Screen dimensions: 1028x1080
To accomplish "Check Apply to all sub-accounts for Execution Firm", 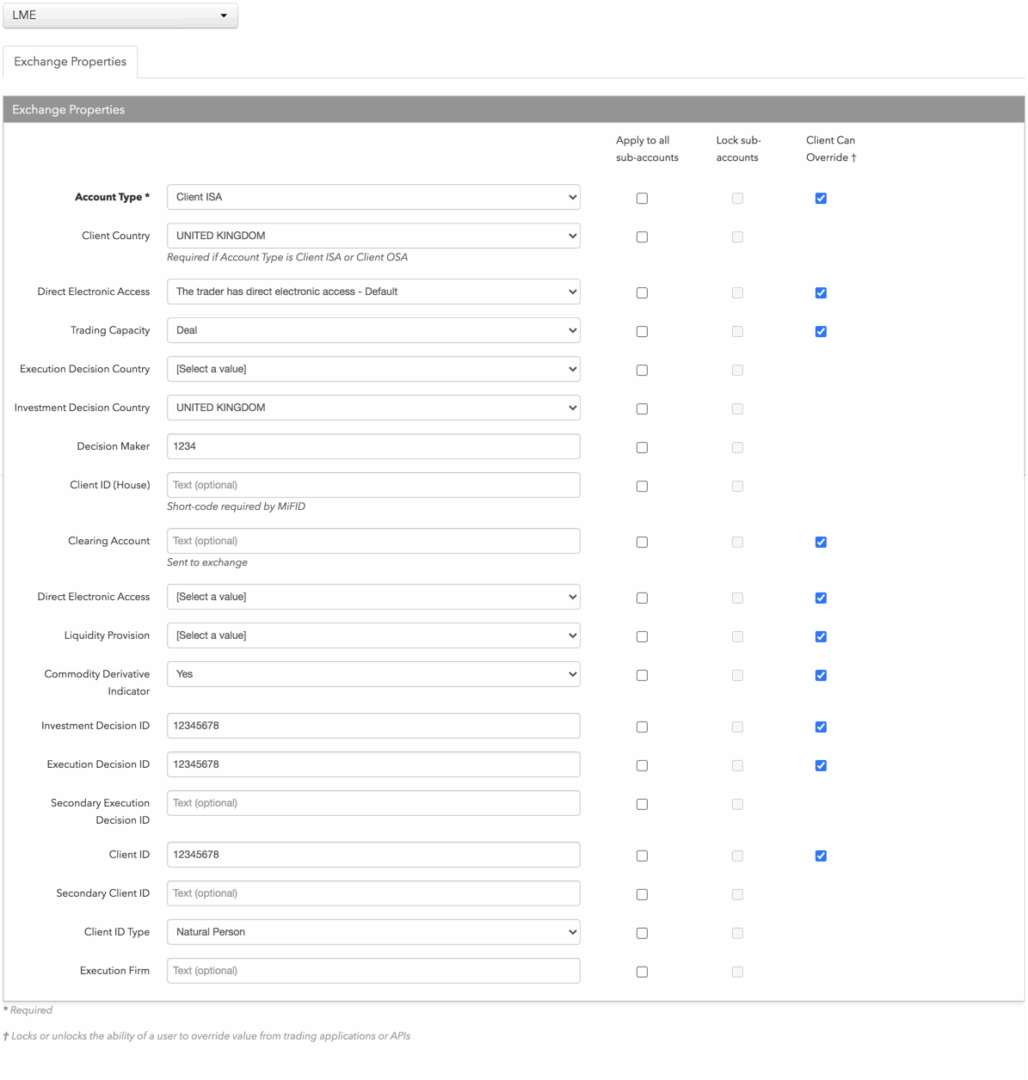I will click(x=642, y=972).
